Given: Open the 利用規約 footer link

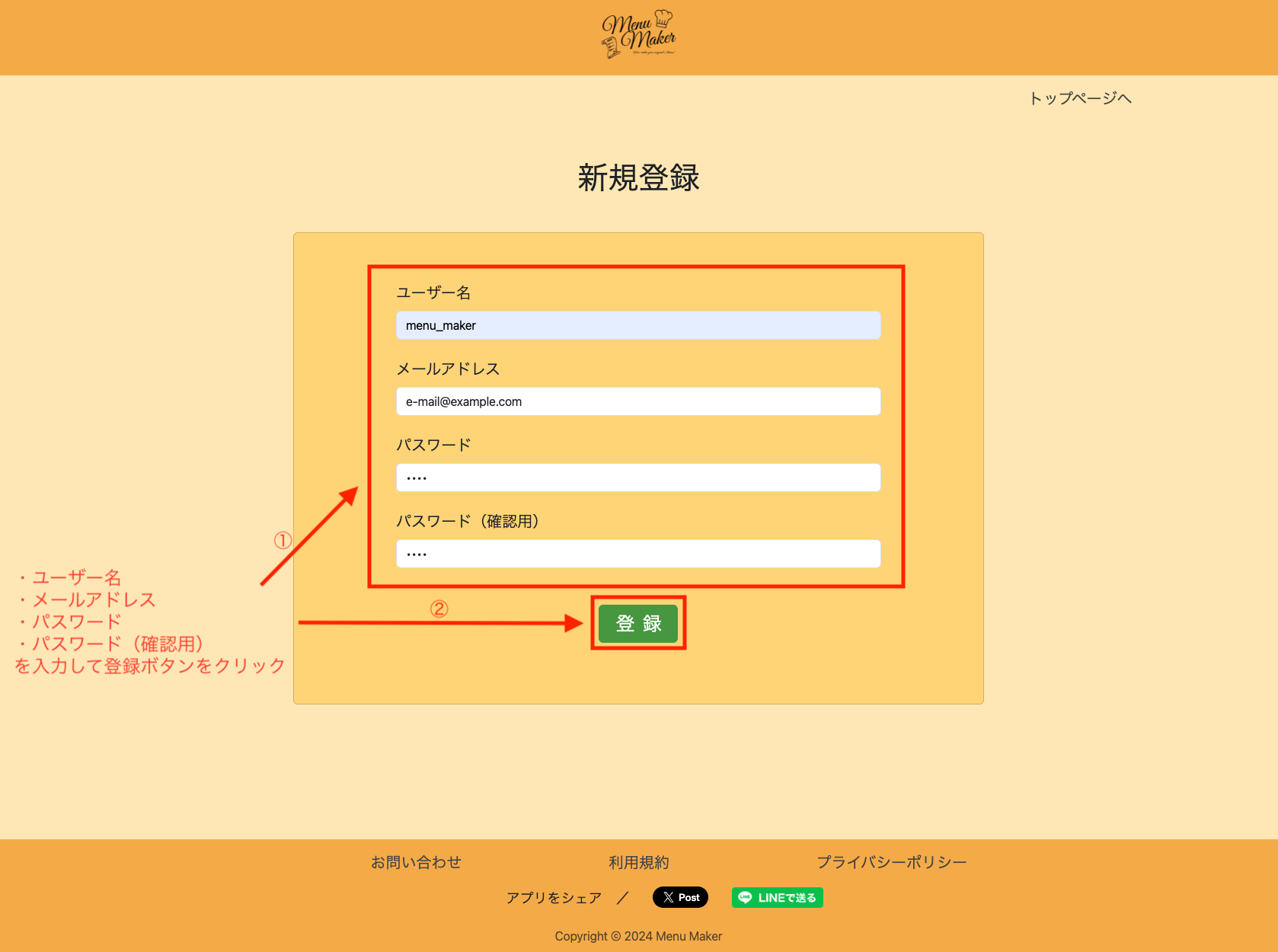Looking at the screenshot, I should (x=638, y=862).
